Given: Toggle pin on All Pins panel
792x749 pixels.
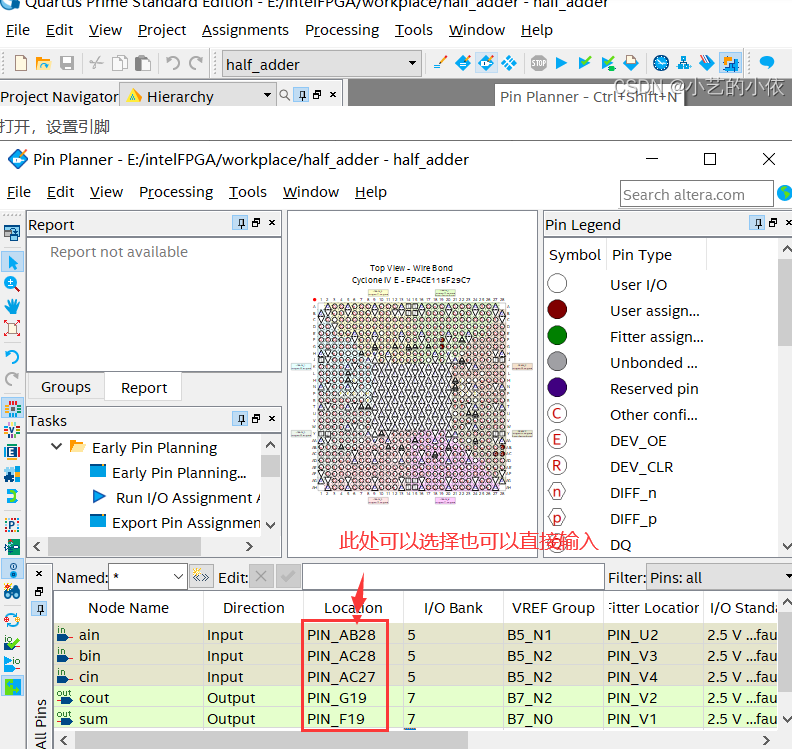Looking at the screenshot, I should pyautogui.click(x=40, y=609).
